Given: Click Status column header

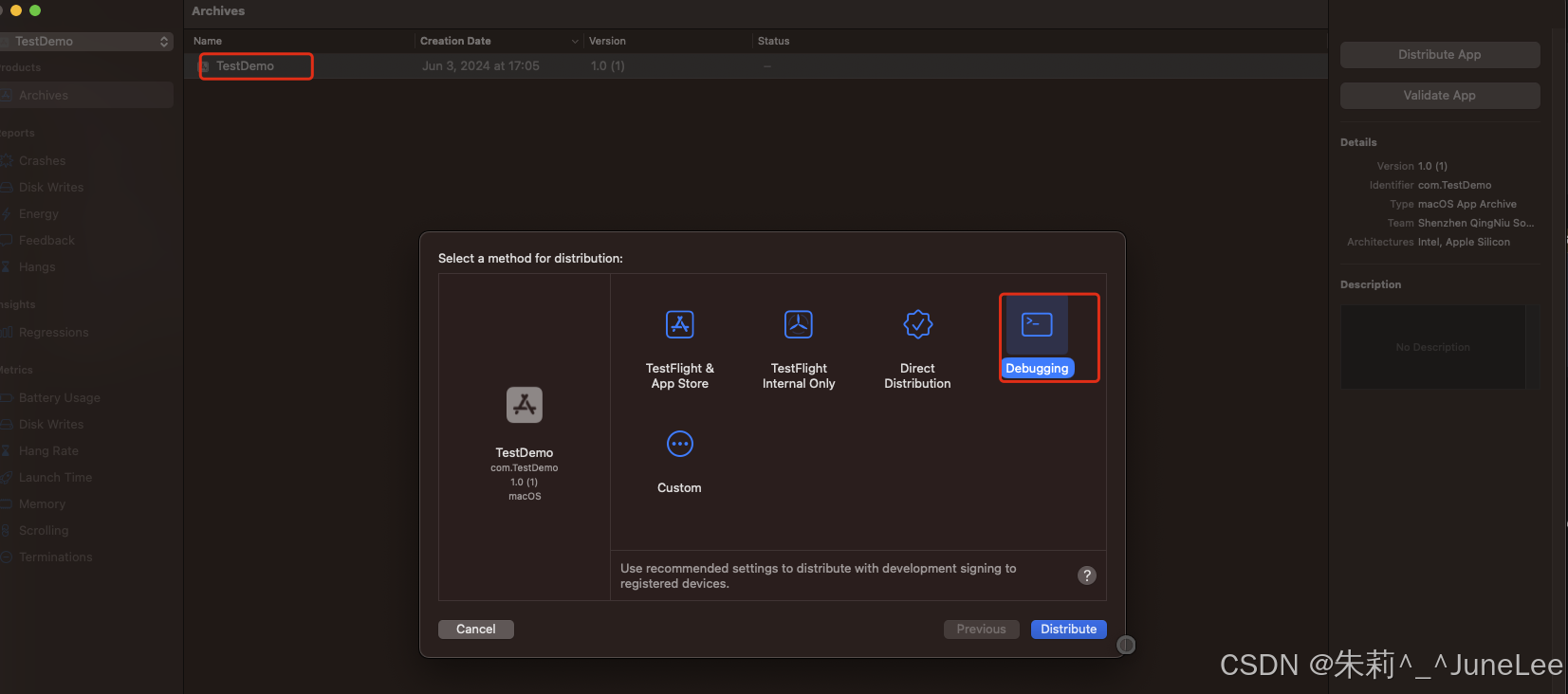Looking at the screenshot, I should (x=773, y=42).
